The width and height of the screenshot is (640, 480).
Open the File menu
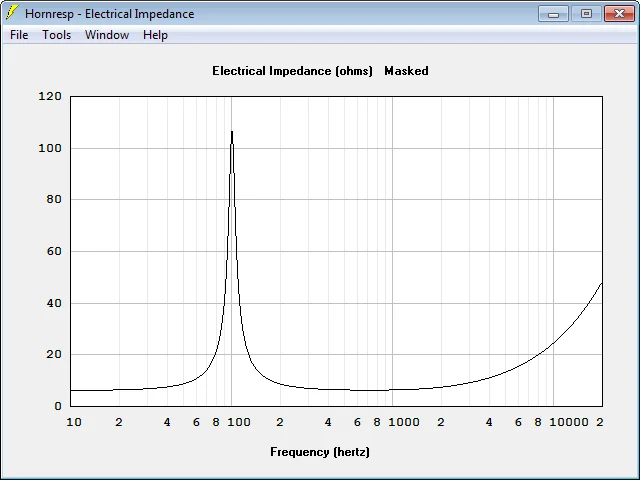19,35
